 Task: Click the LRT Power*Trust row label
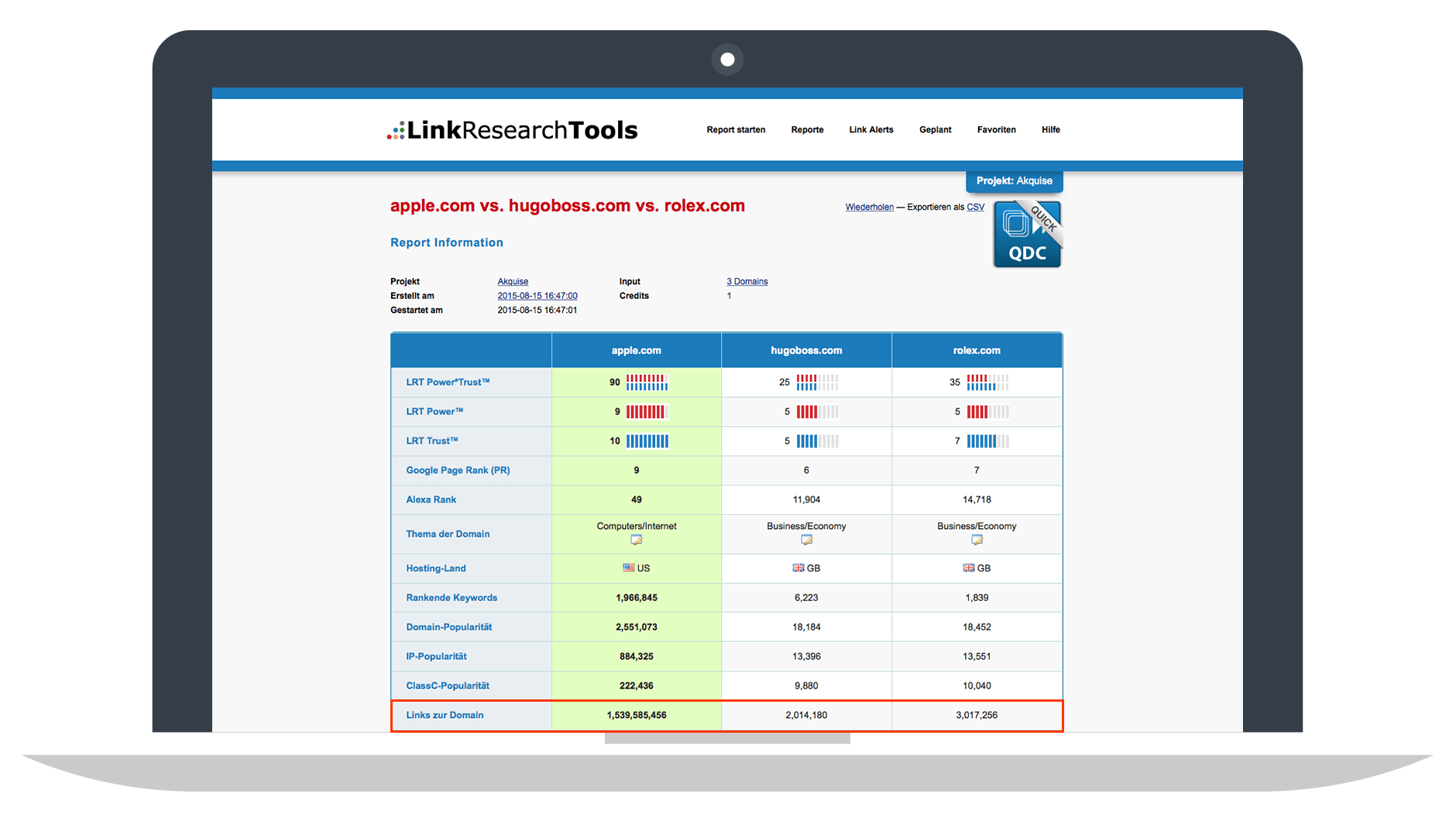pos(448,383)
